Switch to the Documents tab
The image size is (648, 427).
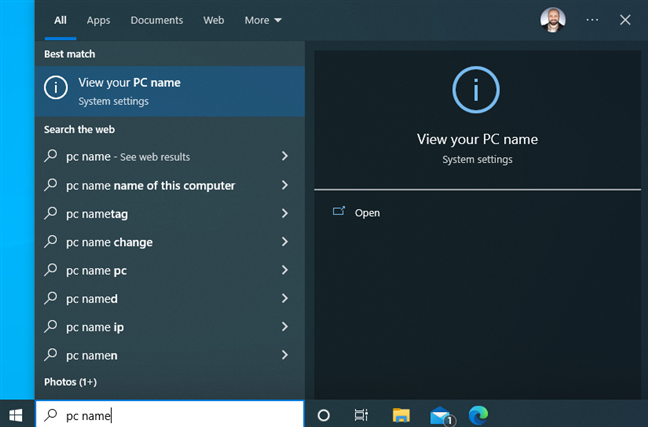157,20
